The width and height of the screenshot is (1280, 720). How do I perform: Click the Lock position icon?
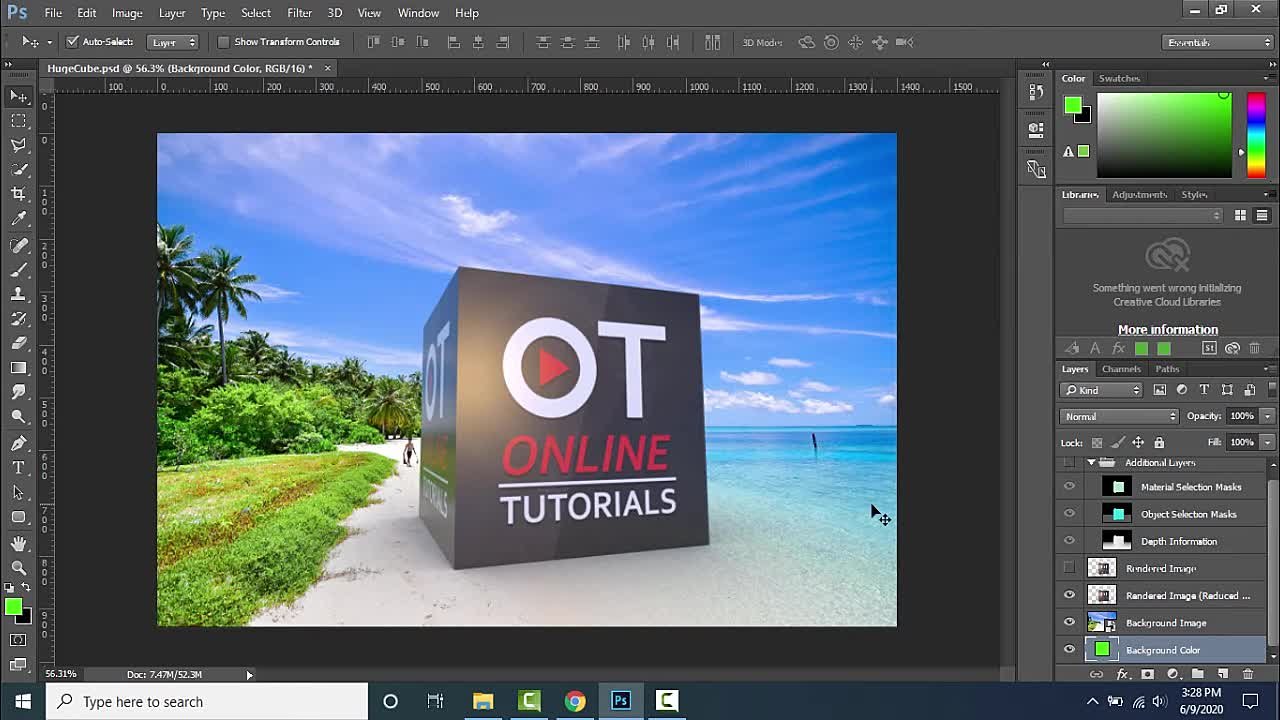pyautogui.click(x=1138, y=442)
